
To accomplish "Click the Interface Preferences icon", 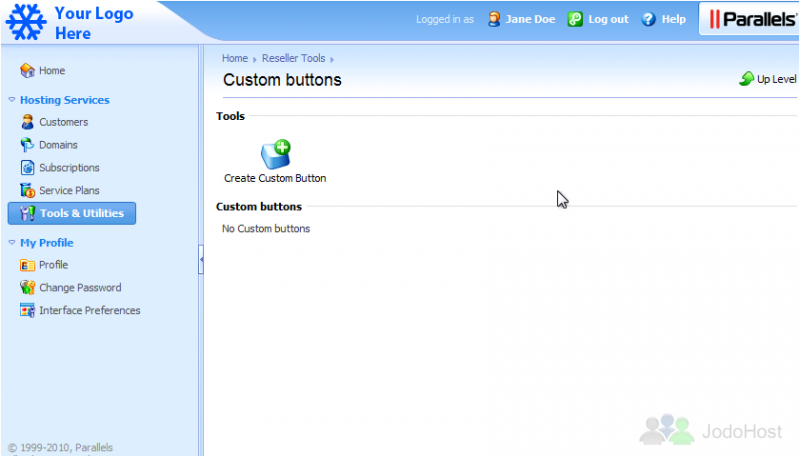I will tap(27, 310).
